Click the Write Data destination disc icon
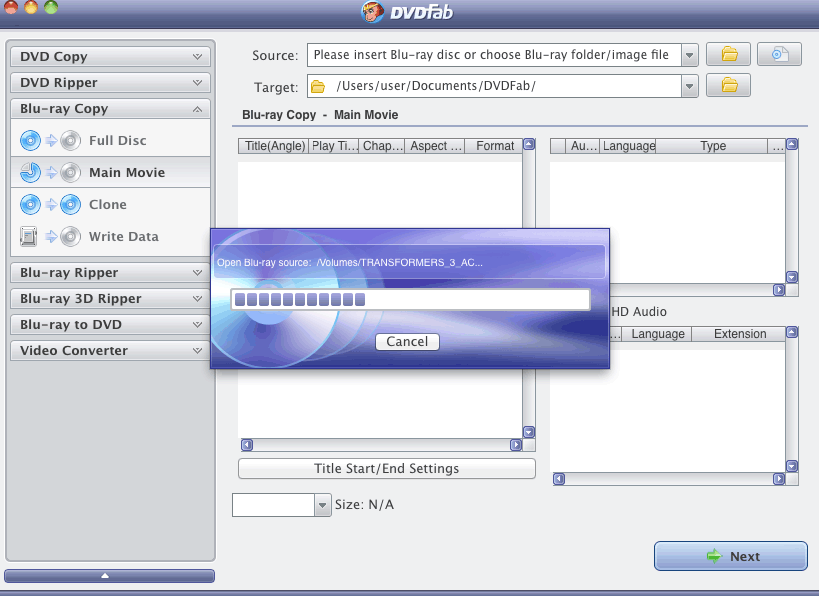The width and height of the screenshot is (819, 596). [x=70, y=237]
